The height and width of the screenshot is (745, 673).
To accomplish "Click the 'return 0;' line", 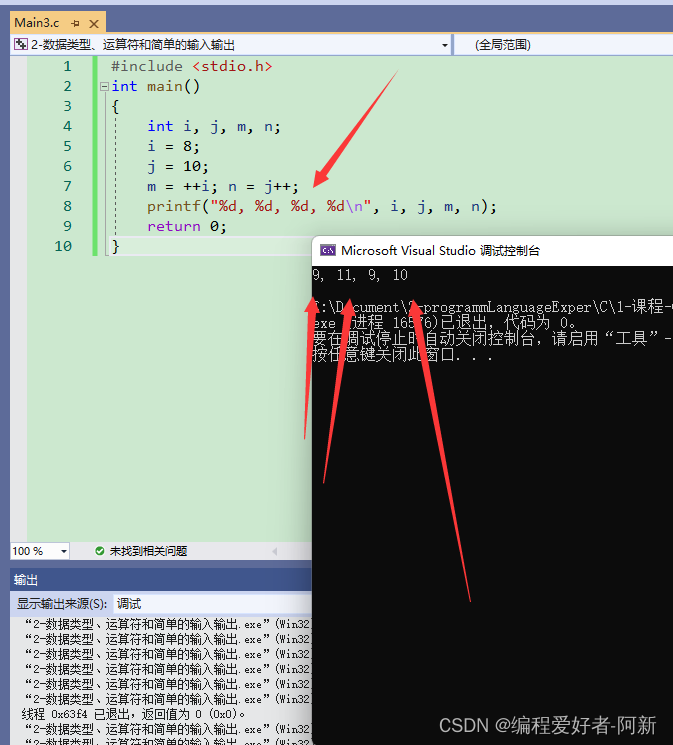I will pos(187,227).
